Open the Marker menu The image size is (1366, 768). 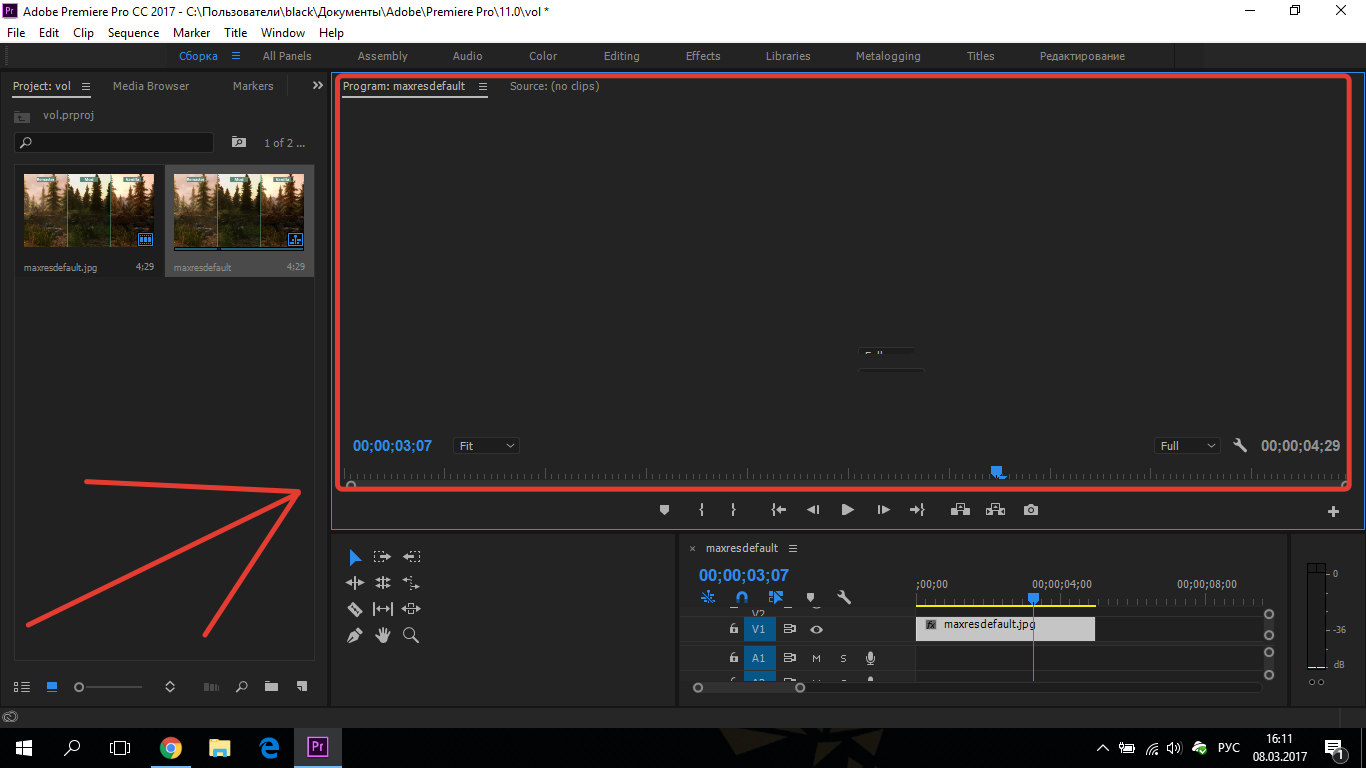191,33
